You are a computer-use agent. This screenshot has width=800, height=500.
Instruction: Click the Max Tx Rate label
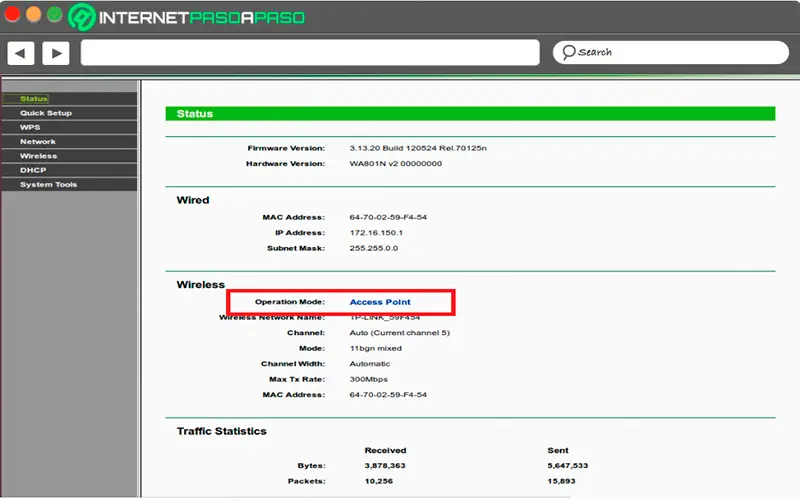pyautogui.click(x=297, y=379)
